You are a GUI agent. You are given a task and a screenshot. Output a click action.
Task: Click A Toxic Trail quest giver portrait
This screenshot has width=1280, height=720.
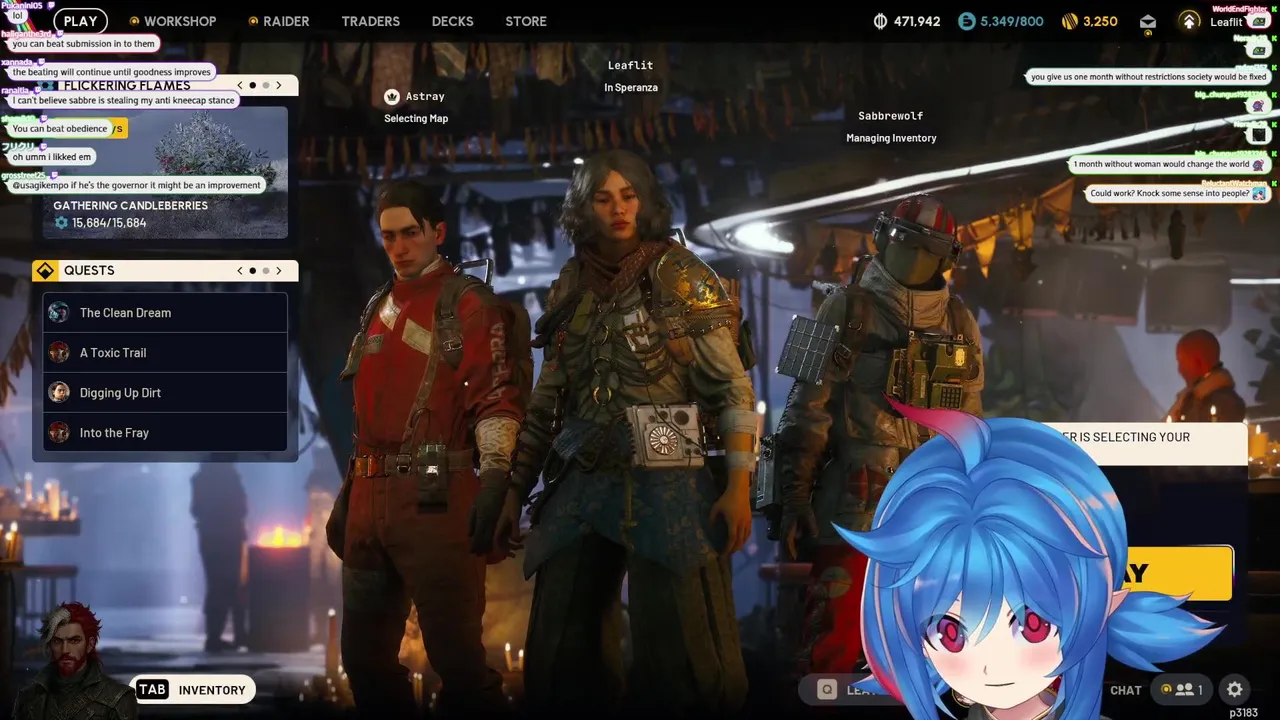(59, 352)
